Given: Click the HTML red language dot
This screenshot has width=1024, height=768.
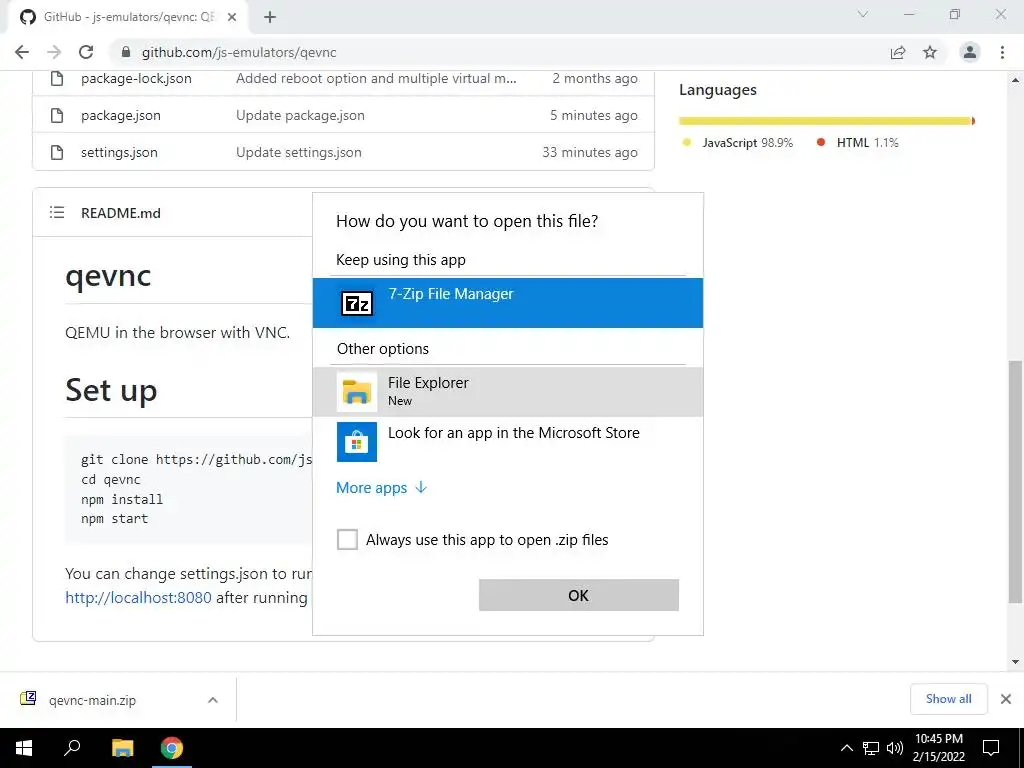Looking at the screenshot, I should click(x=821, y=142).
